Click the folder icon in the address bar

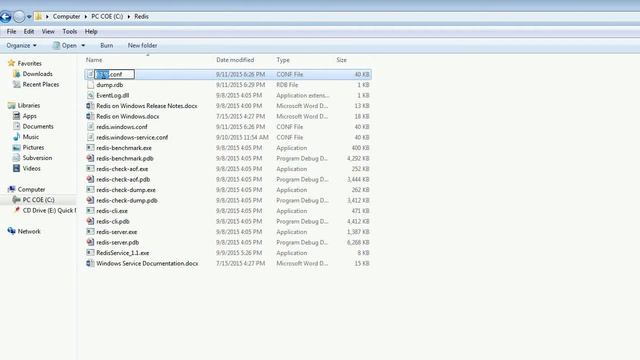38,16
